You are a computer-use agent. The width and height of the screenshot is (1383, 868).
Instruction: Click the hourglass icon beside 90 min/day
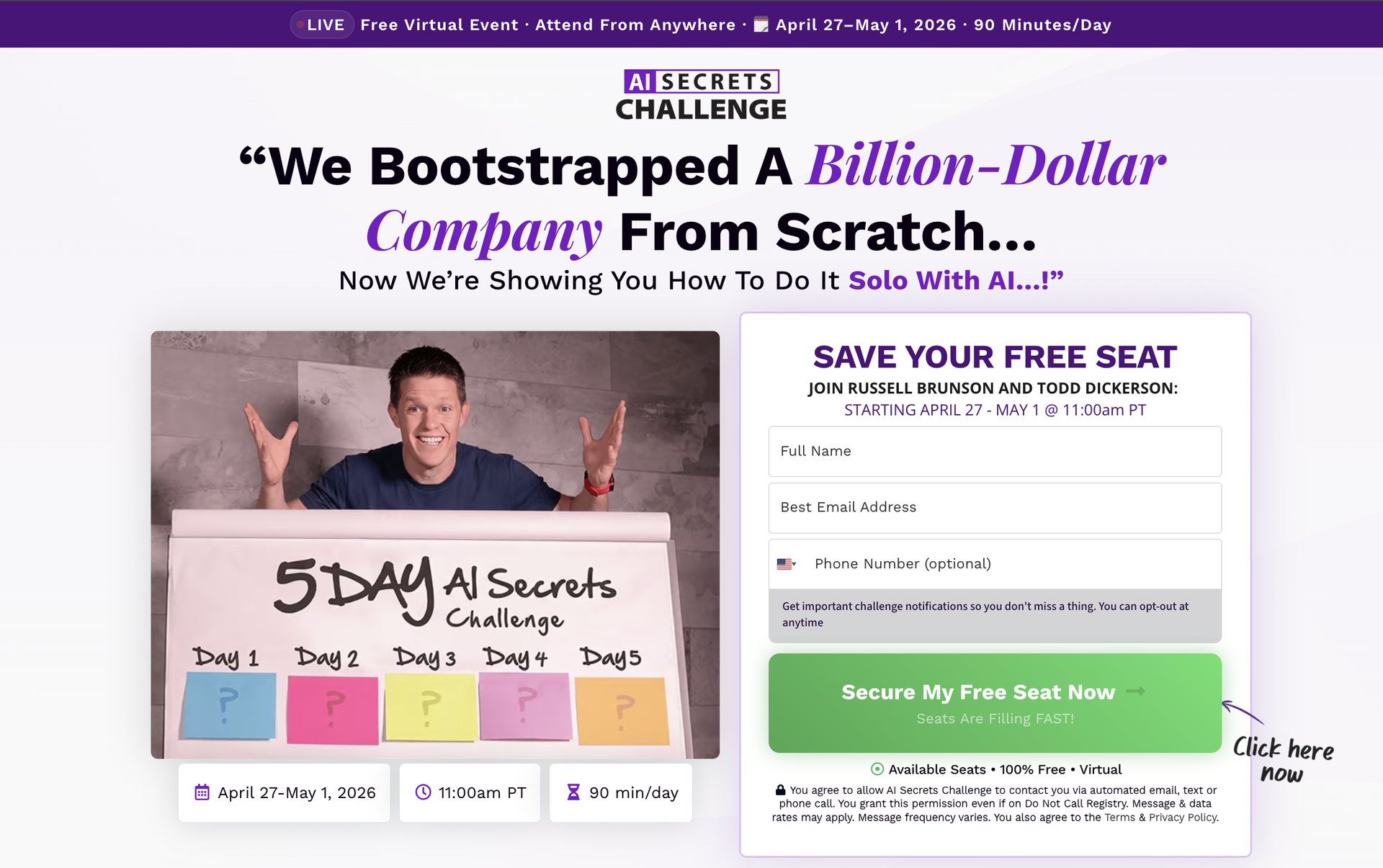(x=573, y=792)
